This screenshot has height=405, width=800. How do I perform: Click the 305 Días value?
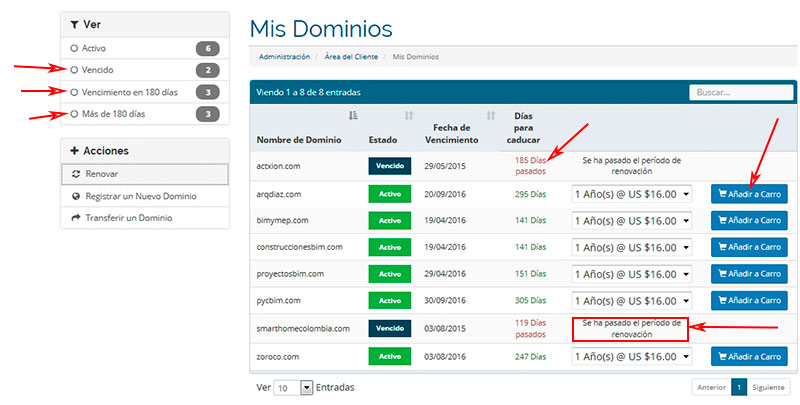coord(531,300)
